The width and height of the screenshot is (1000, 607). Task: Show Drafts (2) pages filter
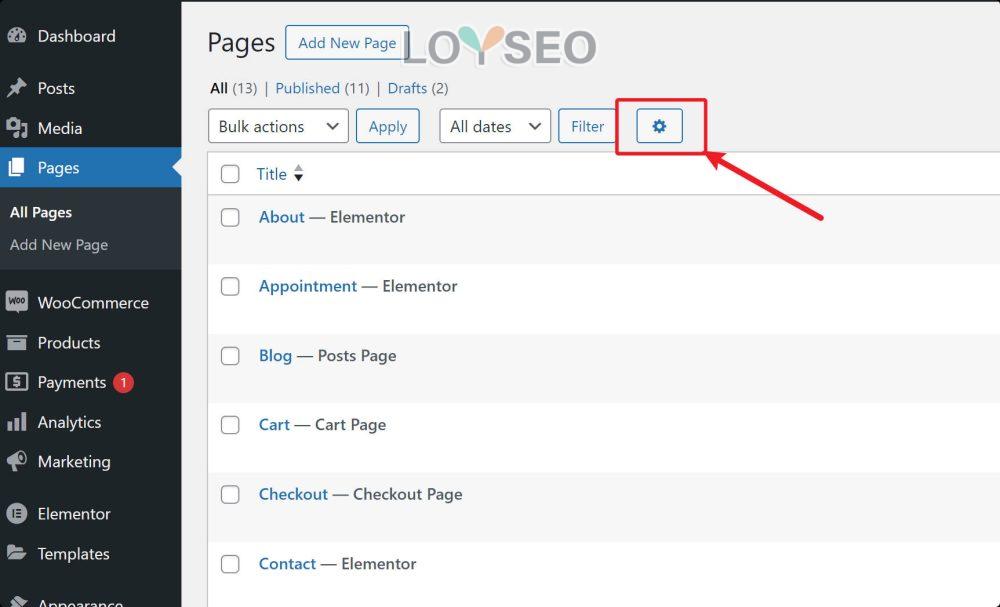click(x=418, y=88)
